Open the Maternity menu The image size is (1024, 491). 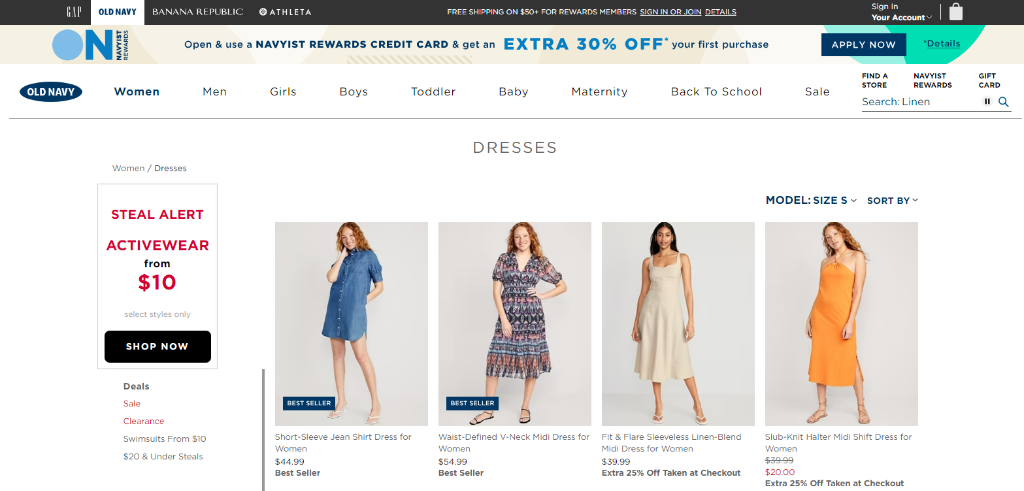(600, 92)
